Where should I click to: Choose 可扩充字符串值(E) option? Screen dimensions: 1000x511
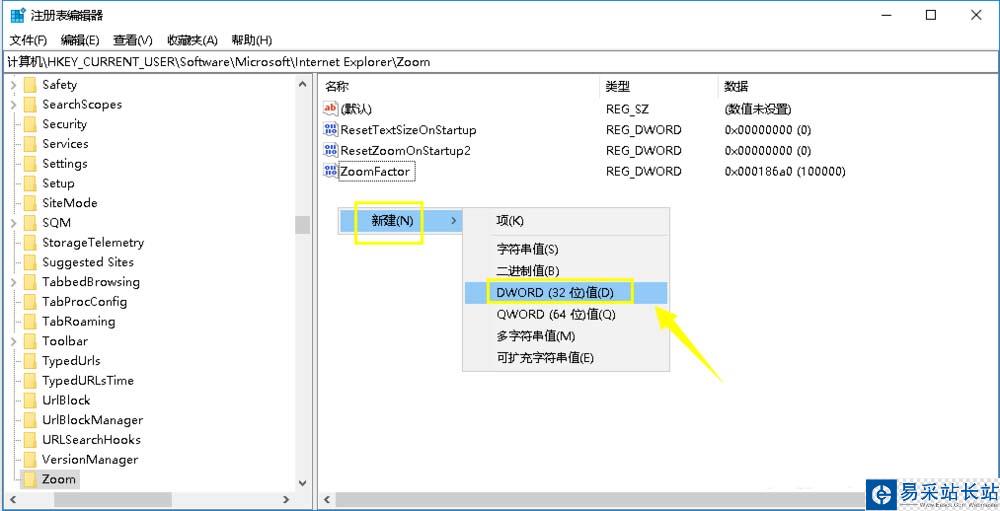(x=566, y=358)
